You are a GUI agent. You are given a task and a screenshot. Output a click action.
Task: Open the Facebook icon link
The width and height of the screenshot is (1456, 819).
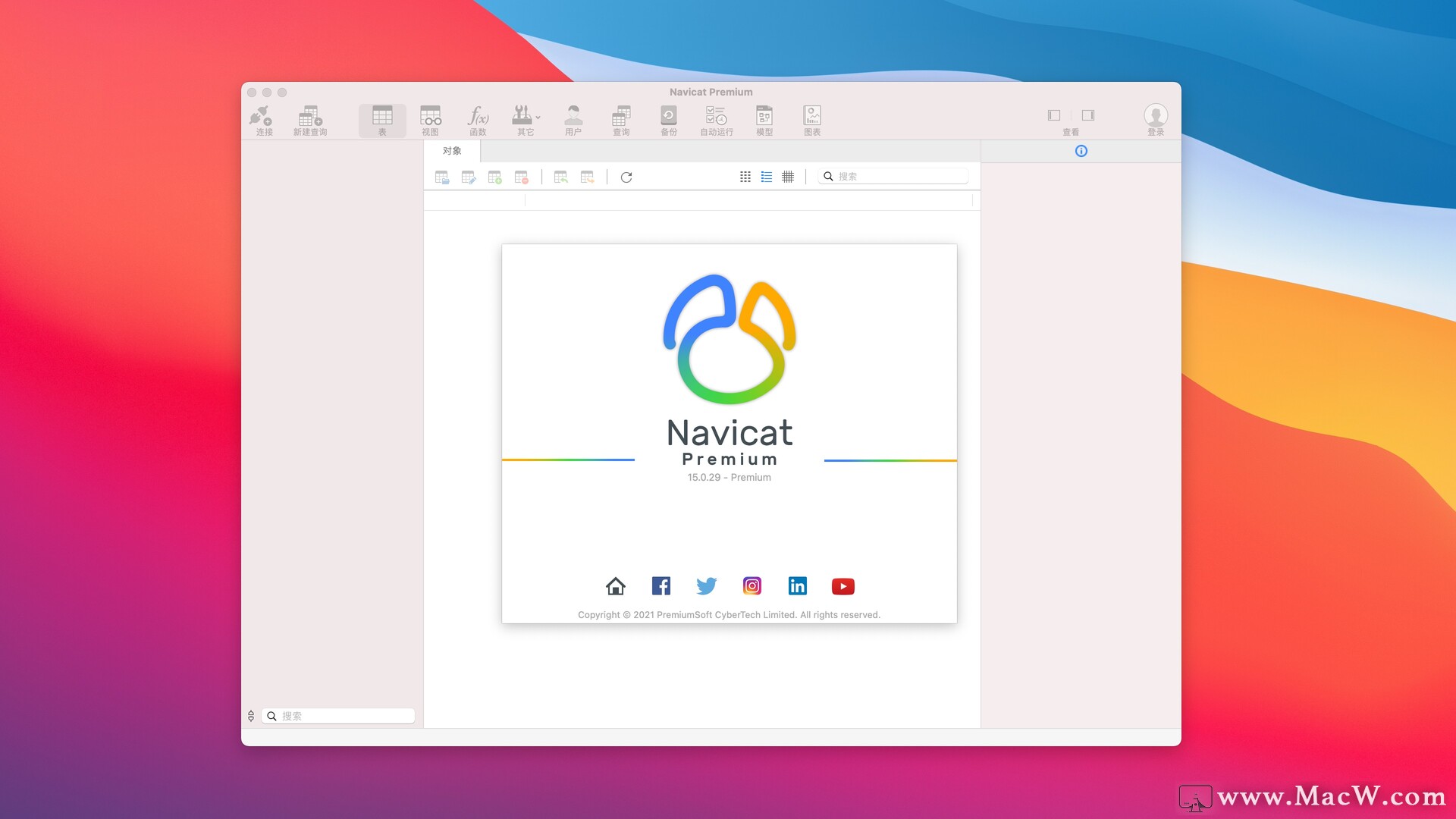661,586
